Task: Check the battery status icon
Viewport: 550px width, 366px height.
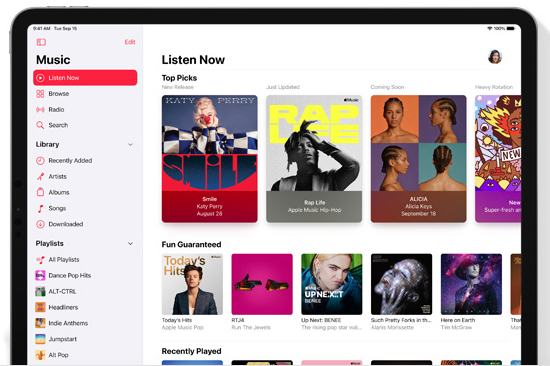Action: point(511,28)
